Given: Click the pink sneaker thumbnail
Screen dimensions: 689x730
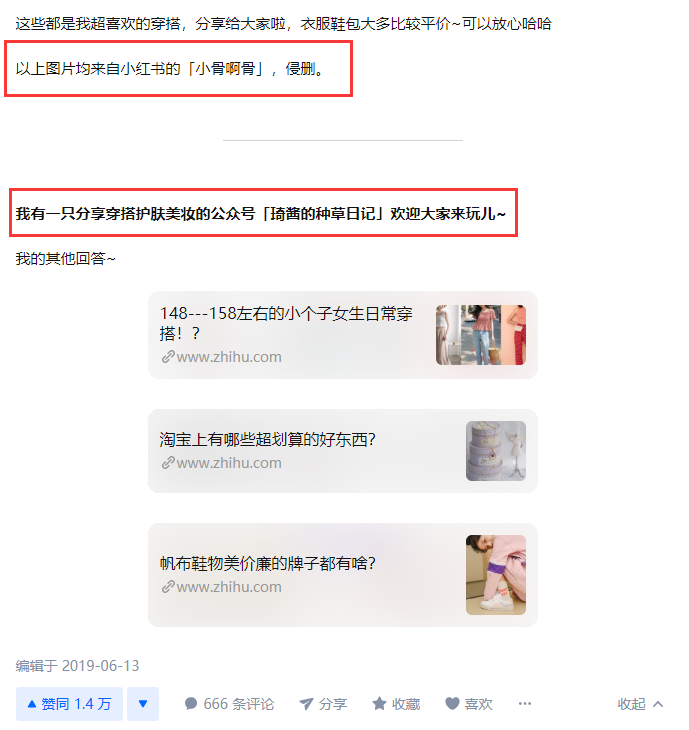Looking at the screenshot, I should 496,575.
